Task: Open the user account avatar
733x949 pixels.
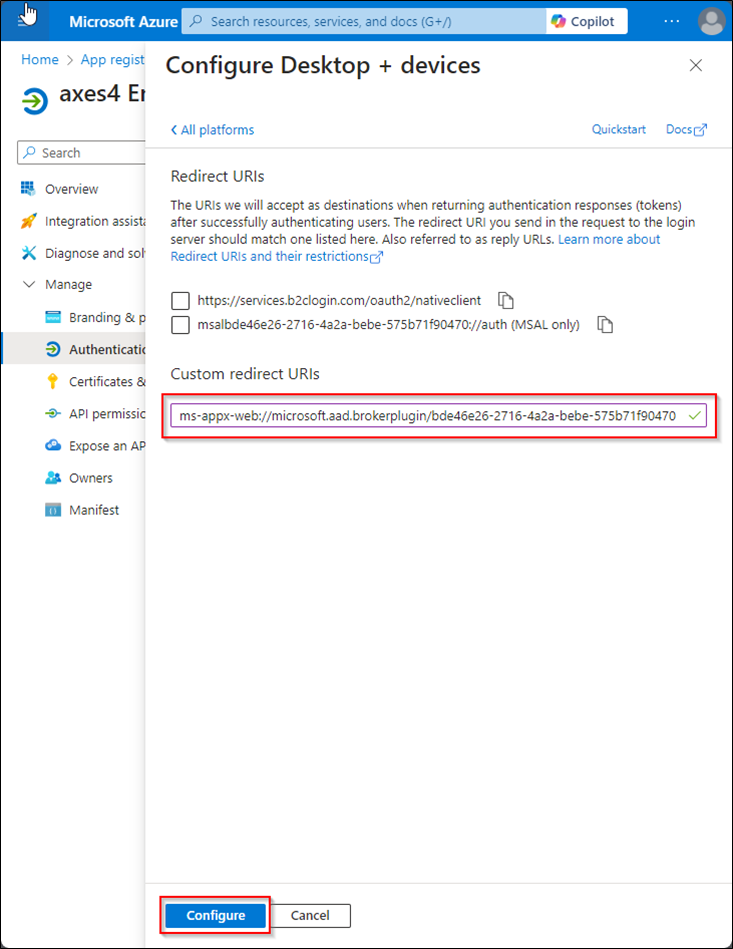Action: tap(711, 21)
